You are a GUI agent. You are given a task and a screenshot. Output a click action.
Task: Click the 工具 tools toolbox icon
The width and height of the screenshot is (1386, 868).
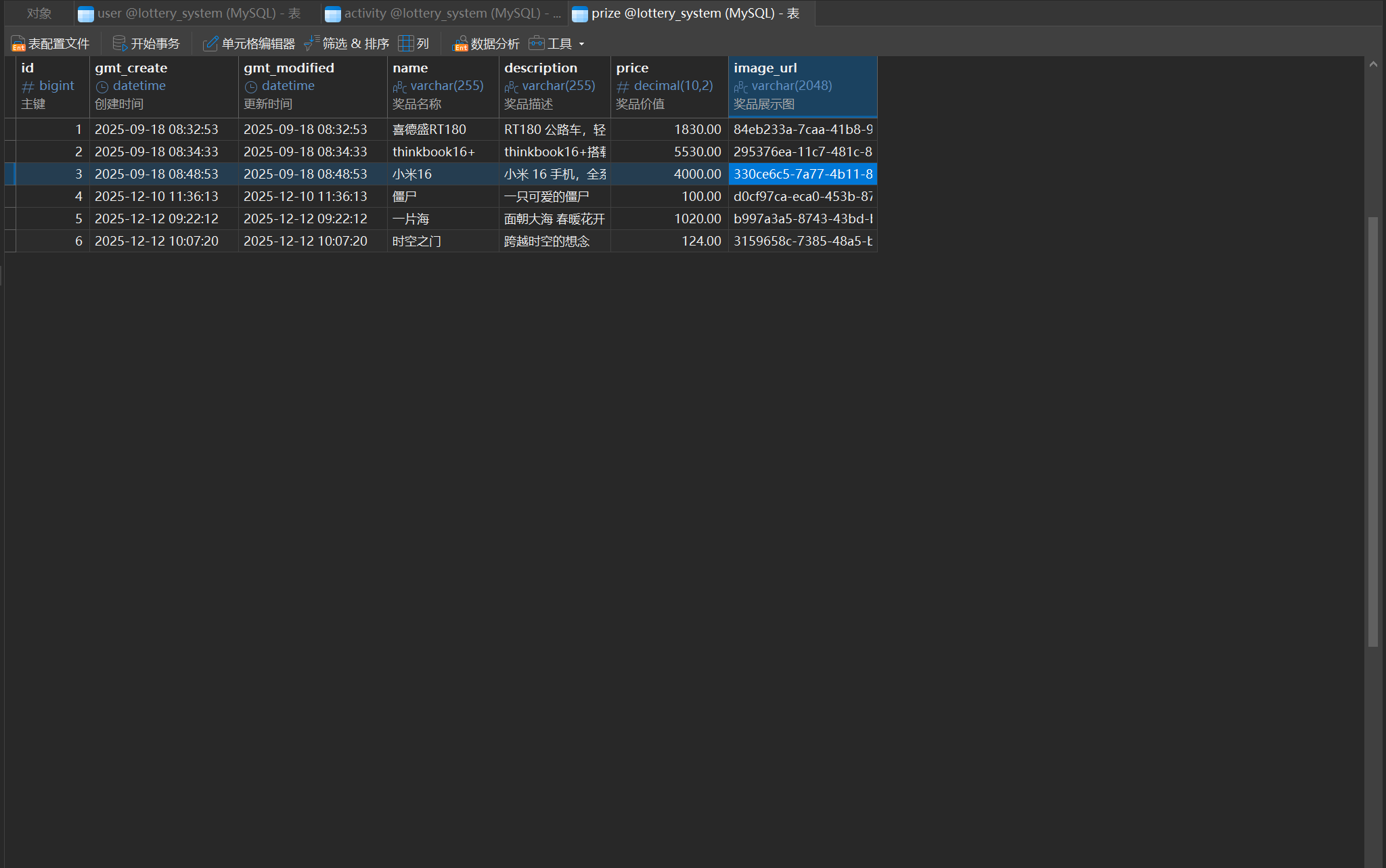(x=537, y=44)
